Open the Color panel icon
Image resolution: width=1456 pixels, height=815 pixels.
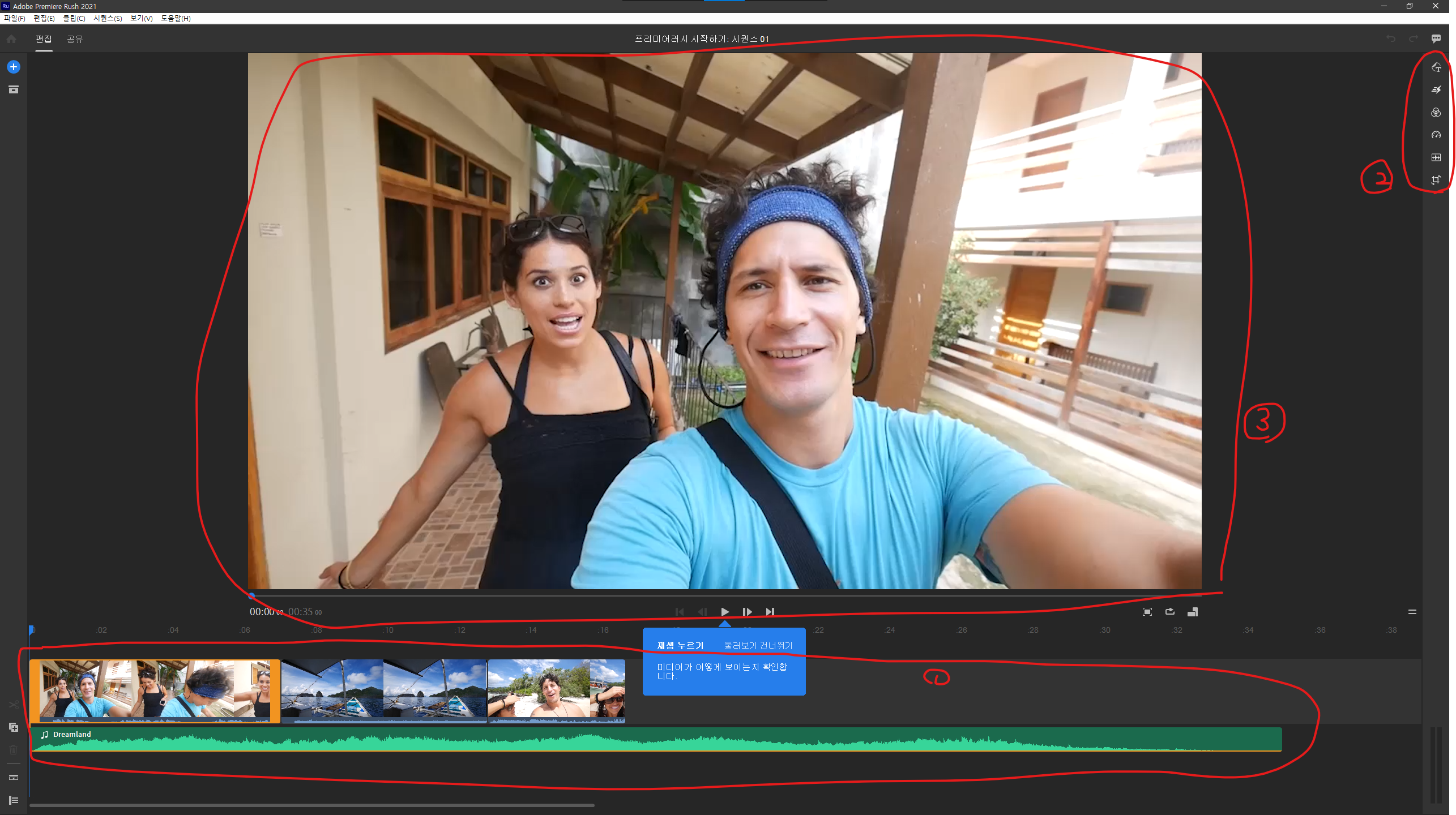1436,112
